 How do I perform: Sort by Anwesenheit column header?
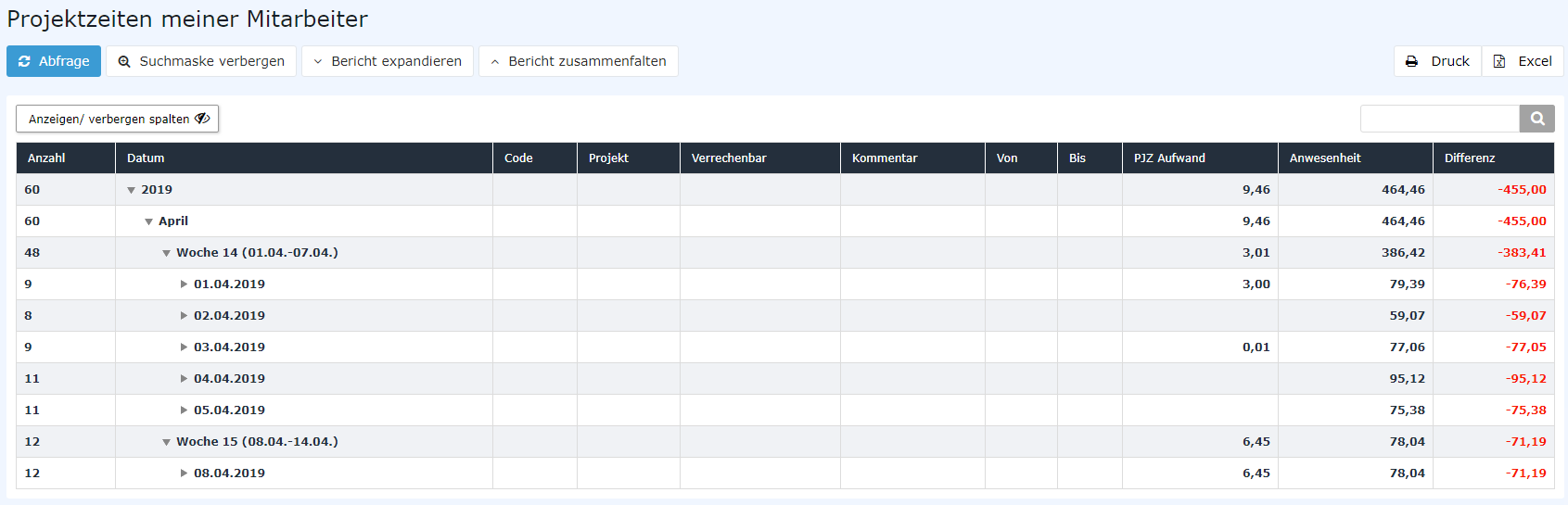[x=1356, y=158]
